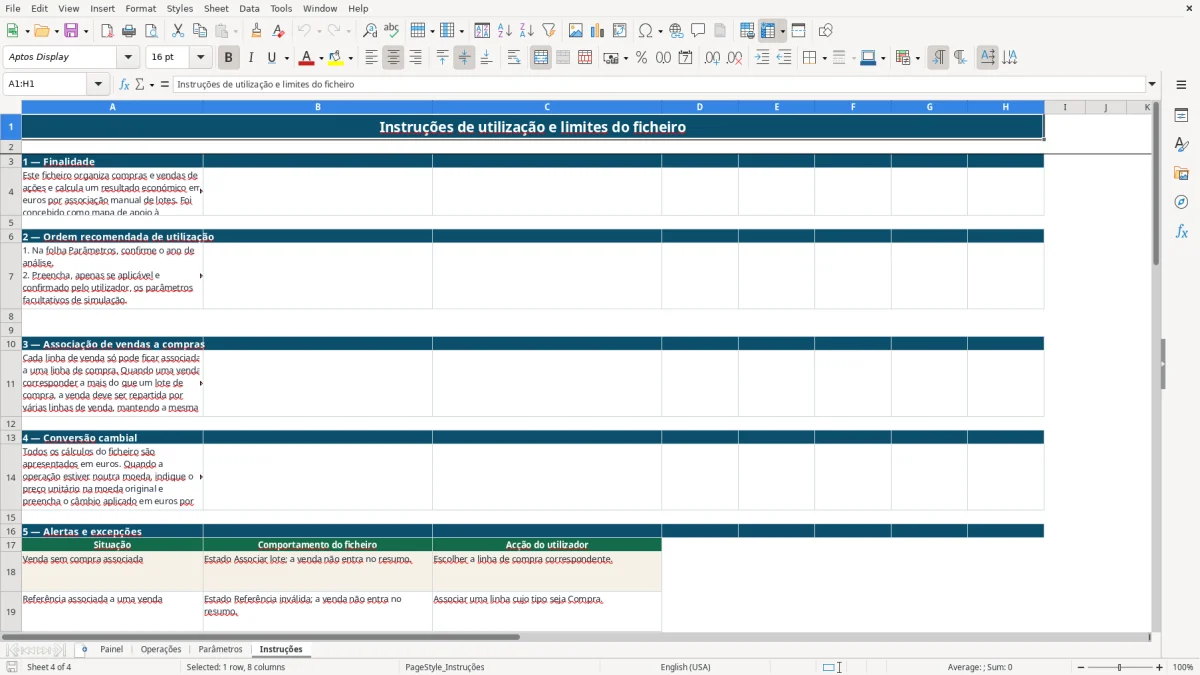
Task: Activate Clone Formatting paintbrush
Action: pos(256,31)
